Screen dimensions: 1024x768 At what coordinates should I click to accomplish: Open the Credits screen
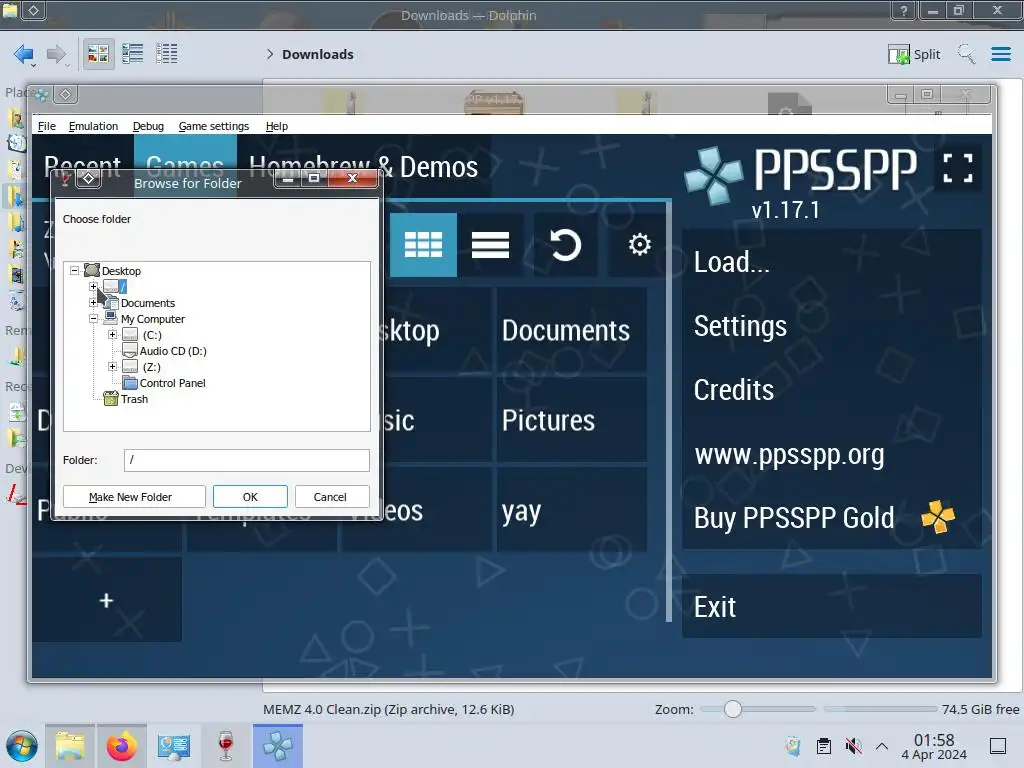pyautogui.click(x=831, y=390)
